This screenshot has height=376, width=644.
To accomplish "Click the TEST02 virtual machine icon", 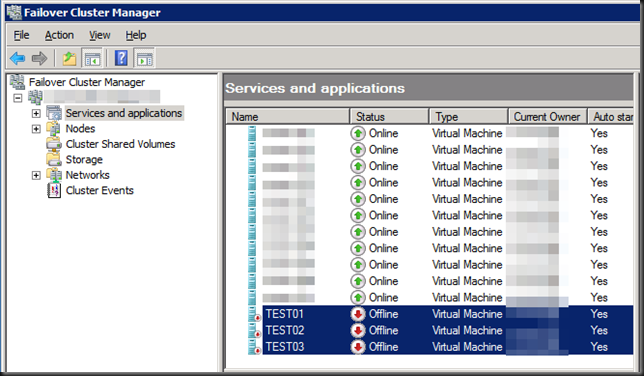I will [254, 330].
